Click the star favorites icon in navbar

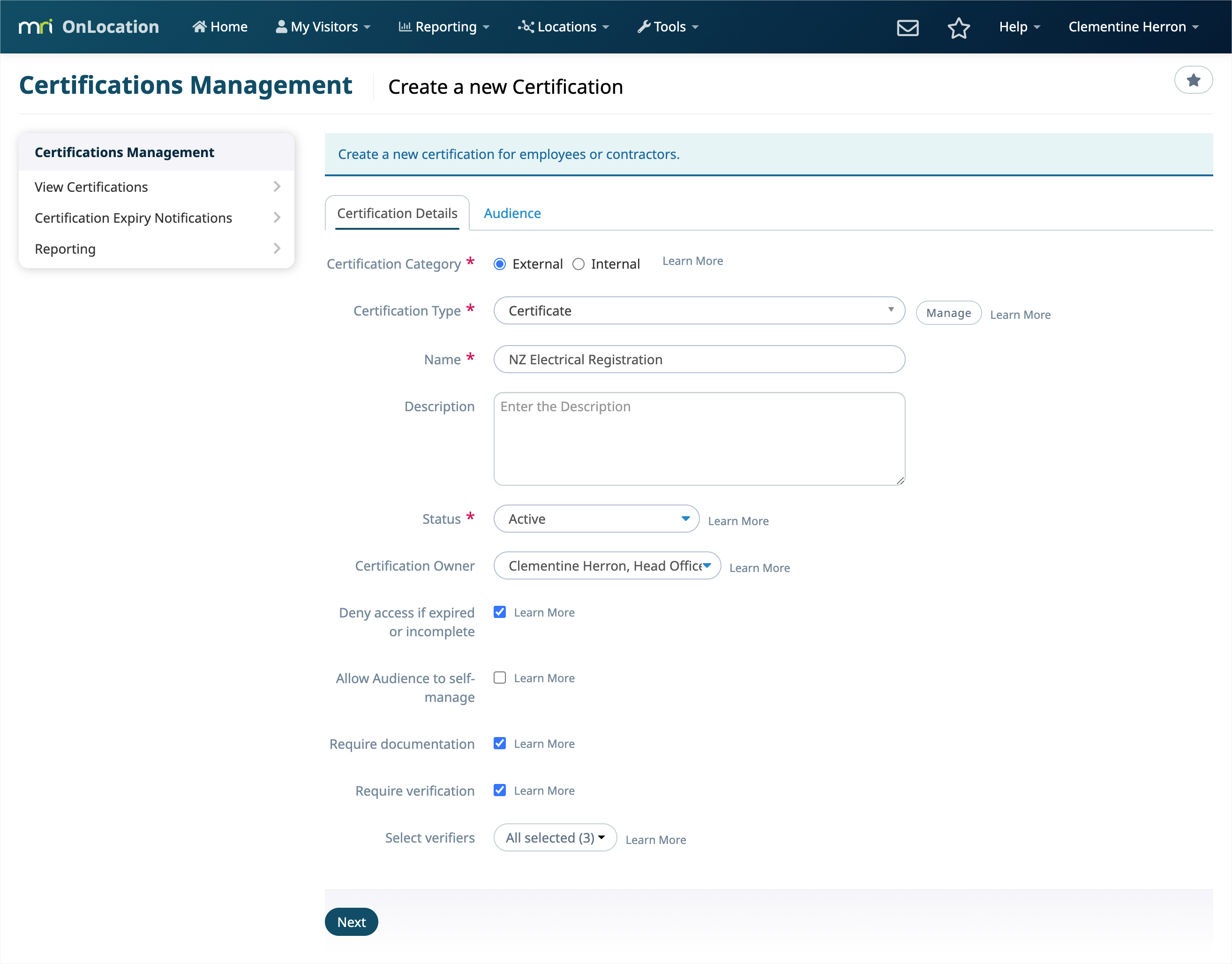point(958,27)
